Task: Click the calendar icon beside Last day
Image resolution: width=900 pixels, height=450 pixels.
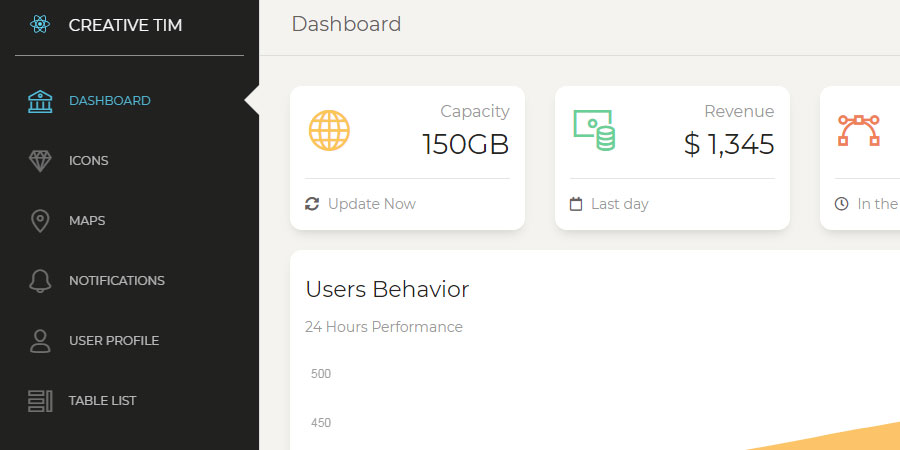Action: [x=576, y=204]
